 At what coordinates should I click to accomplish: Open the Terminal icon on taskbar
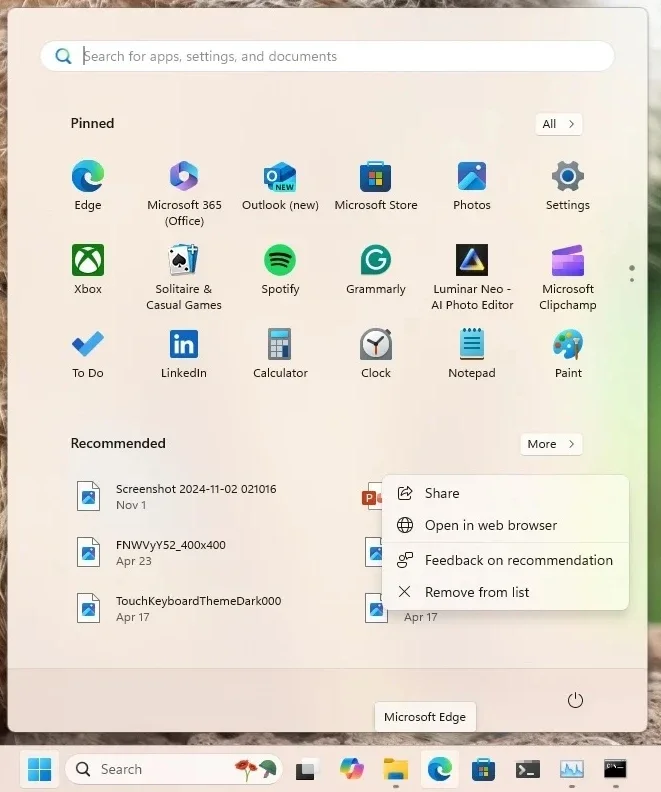click(x=527, y=769)
